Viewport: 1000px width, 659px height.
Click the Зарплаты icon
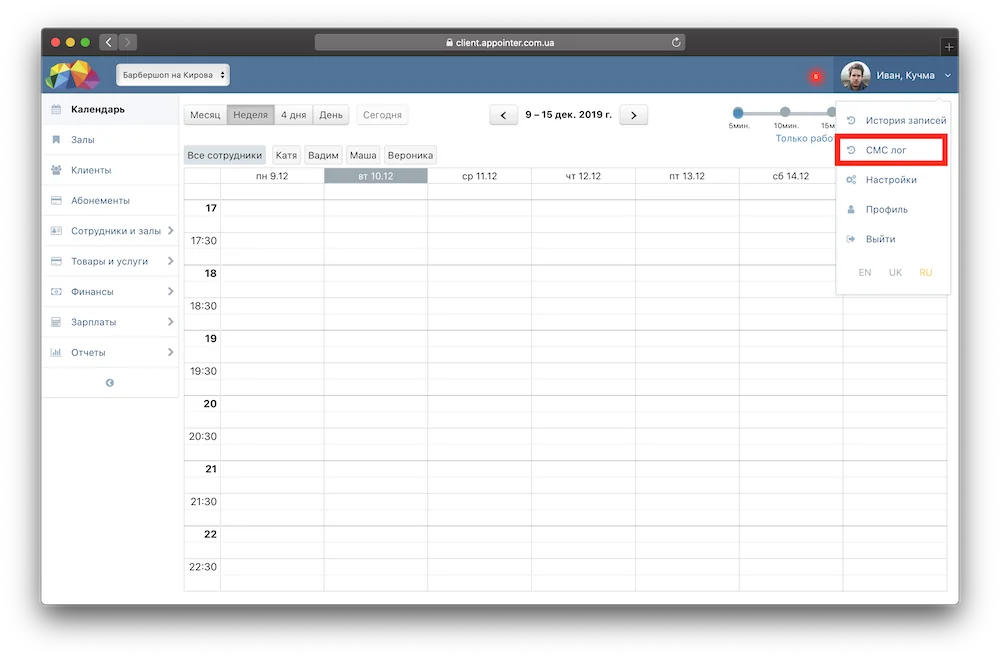pyautogui.click(x=56, y=322)
